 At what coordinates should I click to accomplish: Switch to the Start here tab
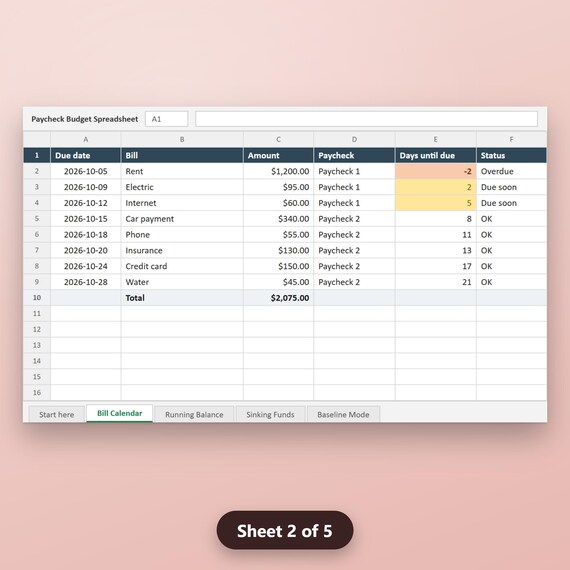pyautogui.click(x=56, y=414)
